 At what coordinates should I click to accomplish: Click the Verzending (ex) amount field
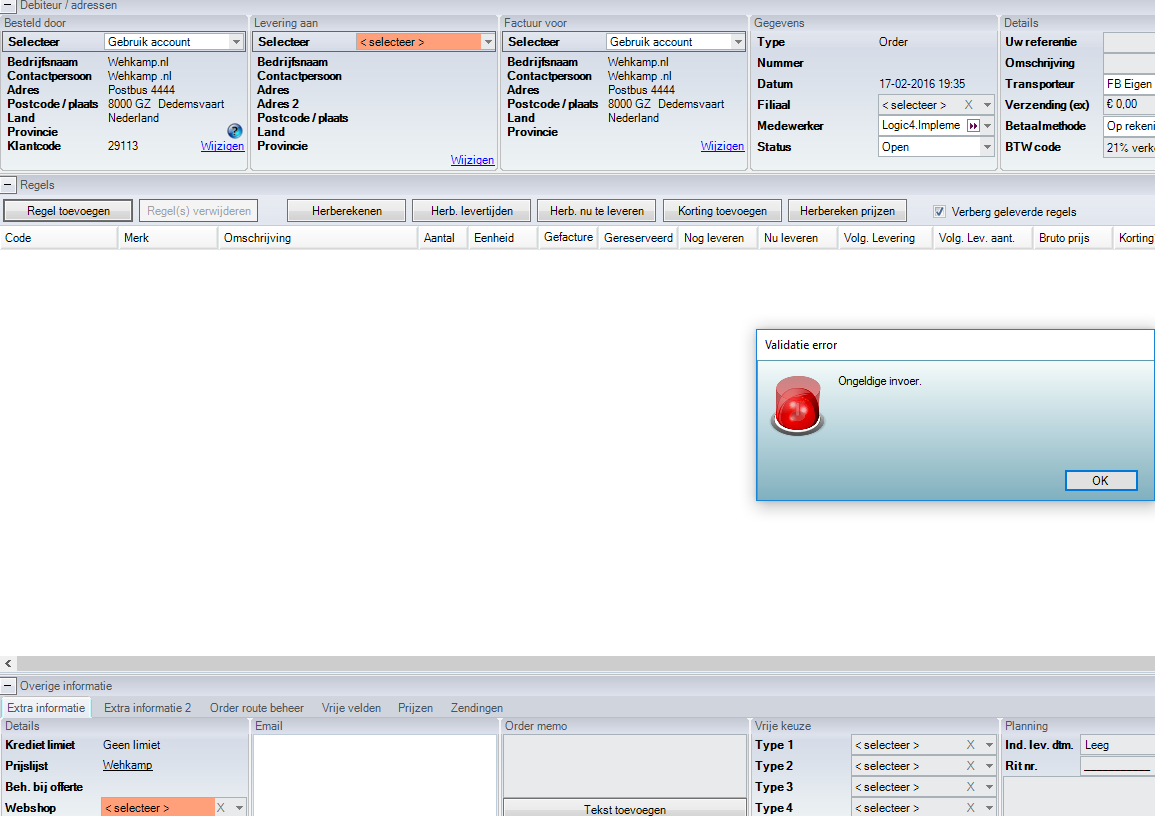pos(1128,105)
